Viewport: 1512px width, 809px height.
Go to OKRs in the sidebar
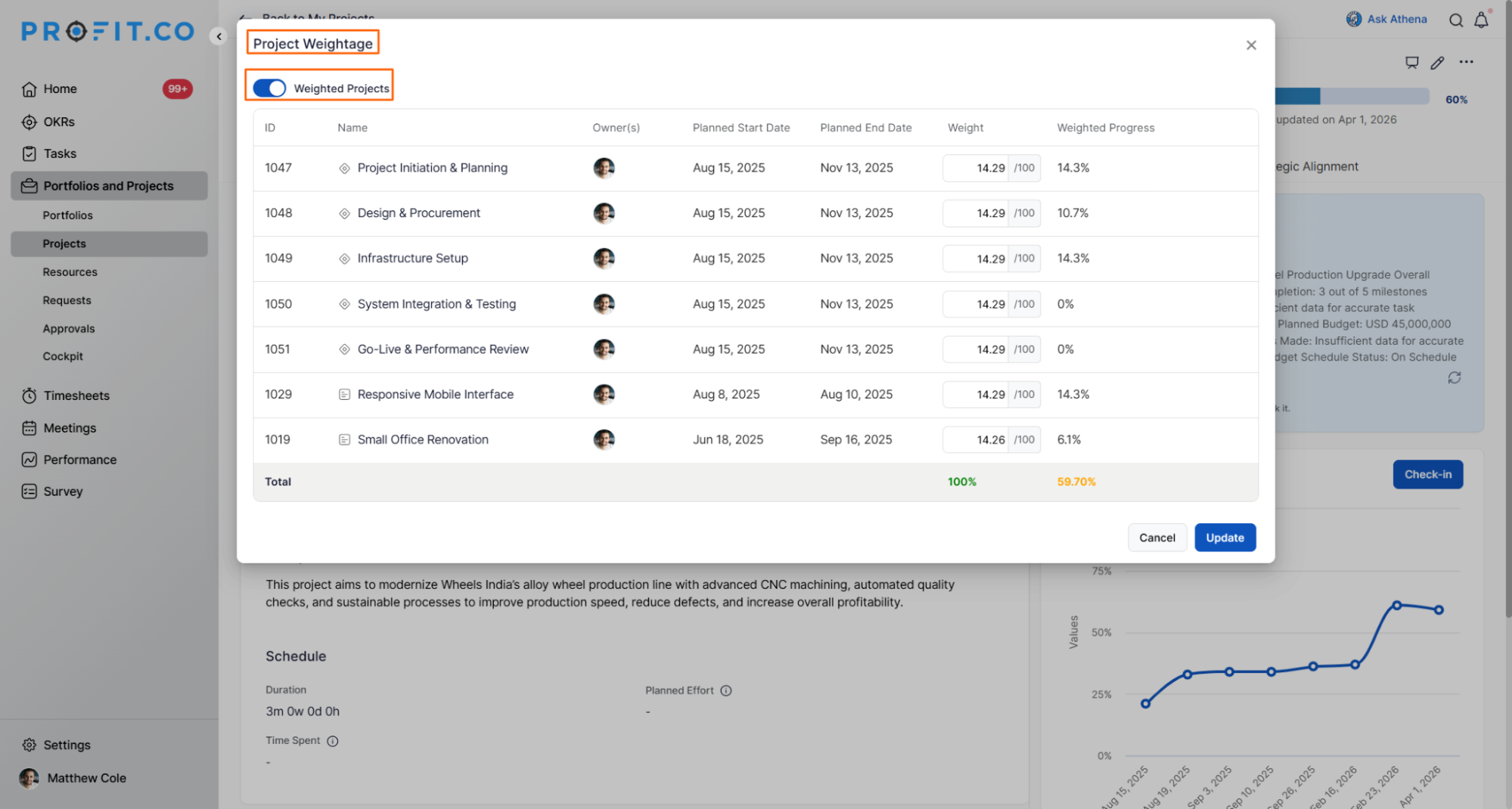[x=59, y=122]
